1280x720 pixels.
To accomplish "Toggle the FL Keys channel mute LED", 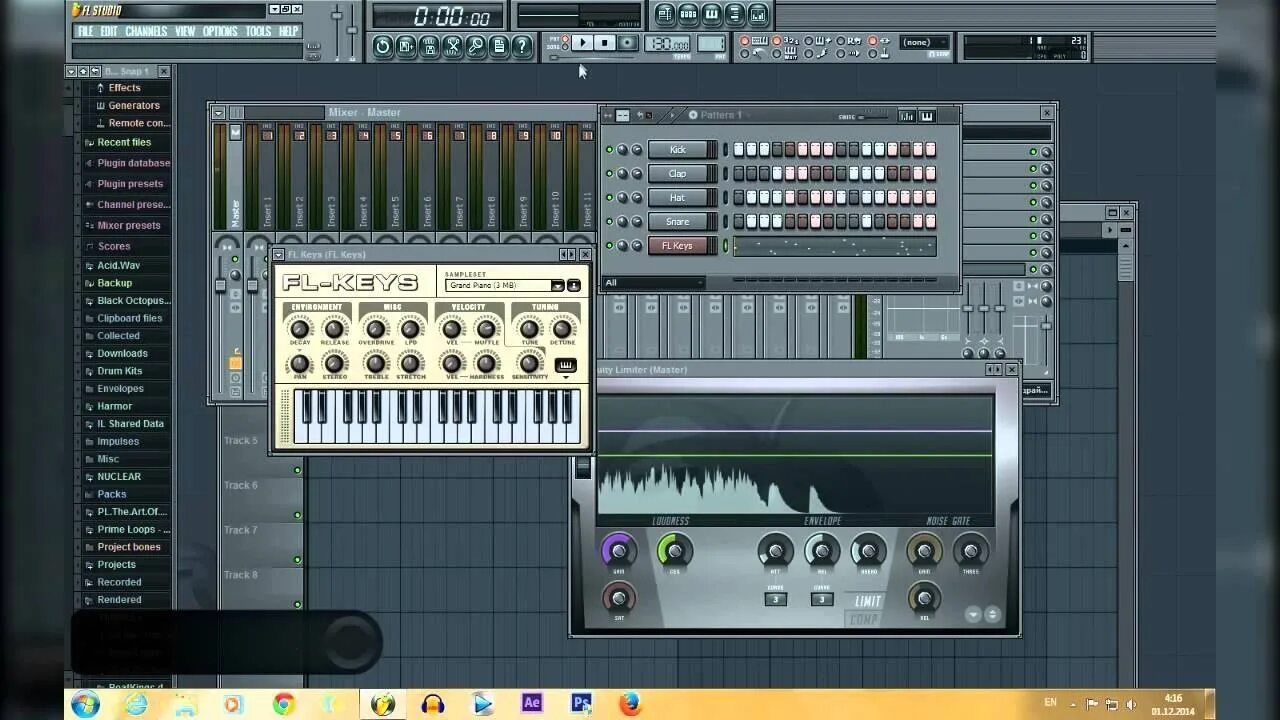I will click(609, 246).
